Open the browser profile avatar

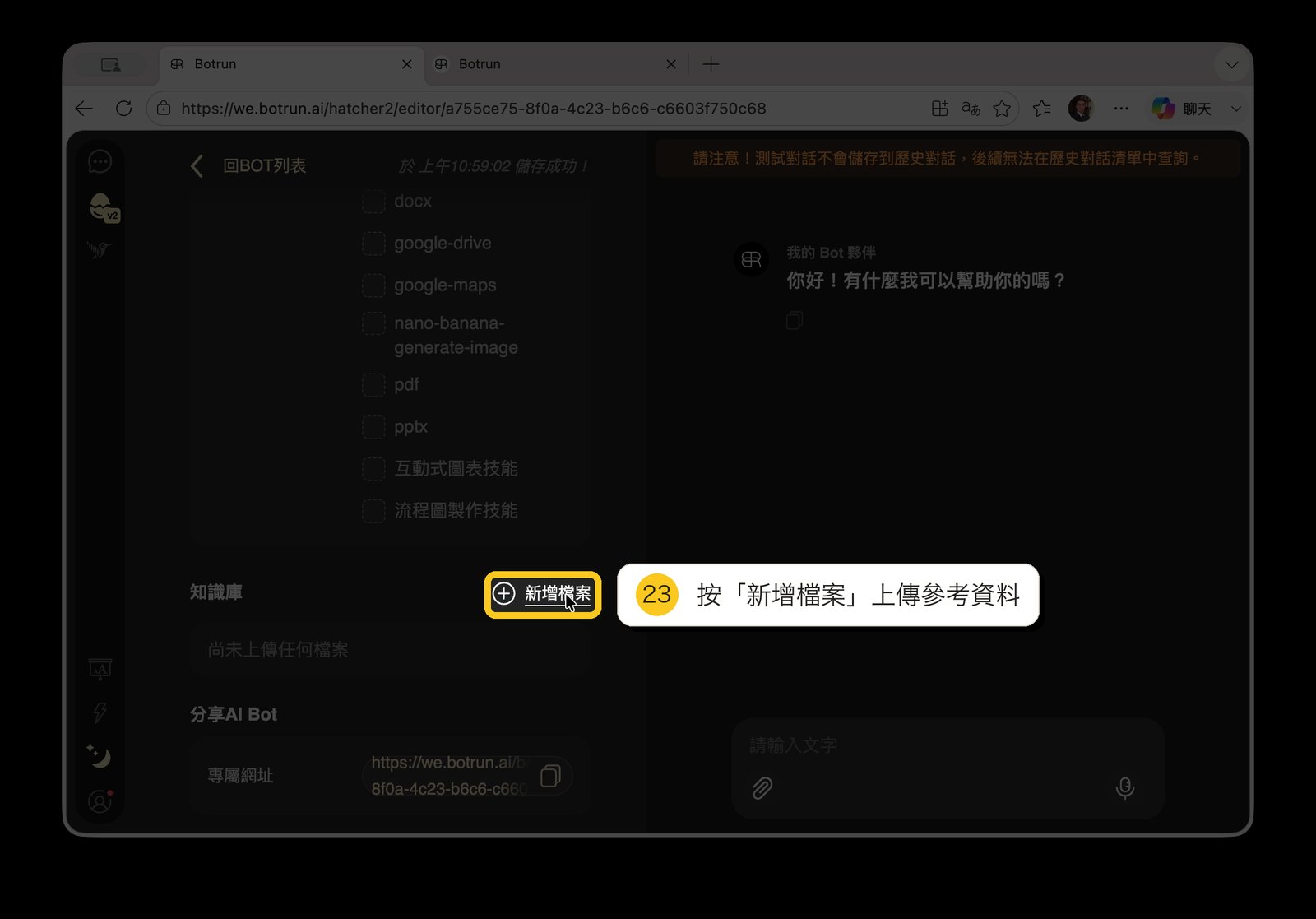[1081, 109]
